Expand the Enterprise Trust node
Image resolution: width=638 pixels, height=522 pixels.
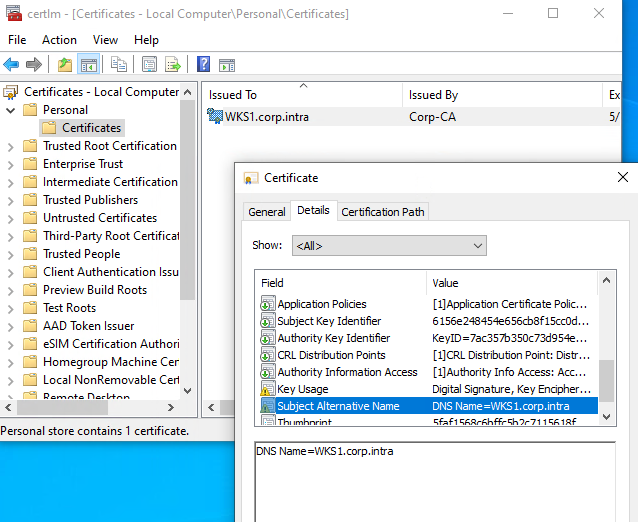[10, 164]
